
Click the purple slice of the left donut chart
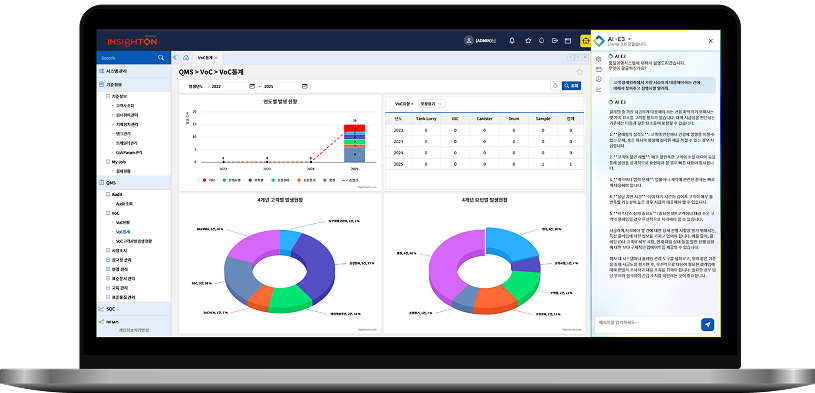251,246
